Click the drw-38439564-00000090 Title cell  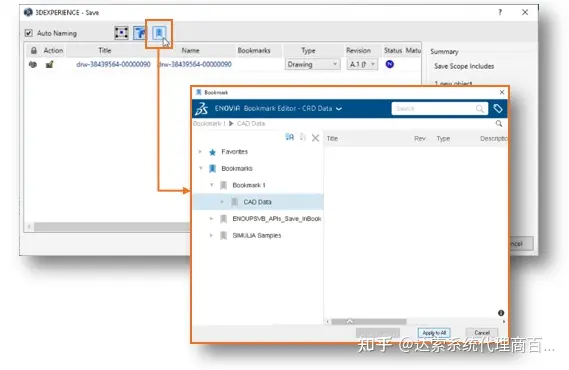(113, 64)
